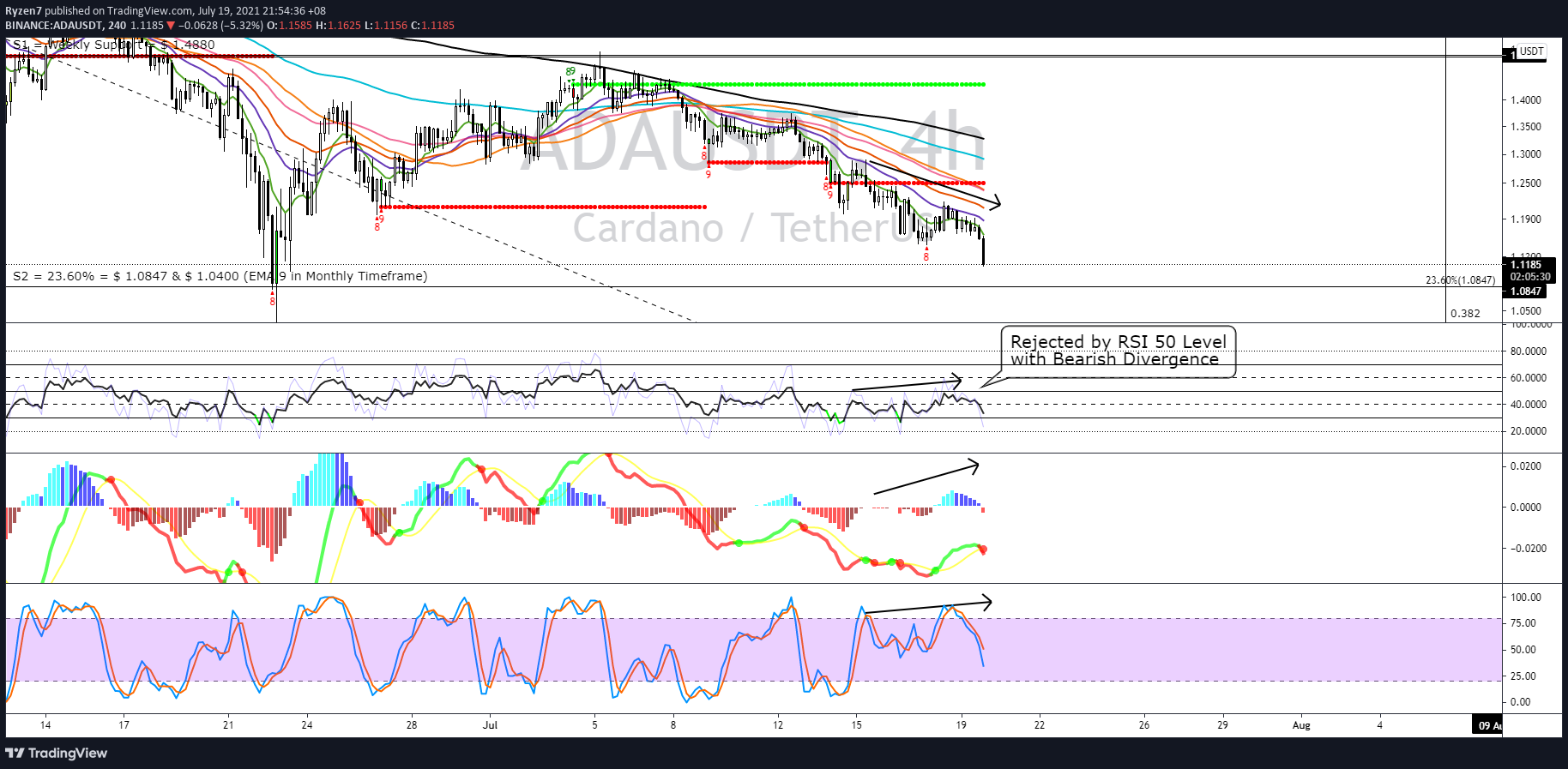This screenshot has width=1568, height=769.
Task: Click the RSI 80.0000 scale label
Action: (1529, 351)
